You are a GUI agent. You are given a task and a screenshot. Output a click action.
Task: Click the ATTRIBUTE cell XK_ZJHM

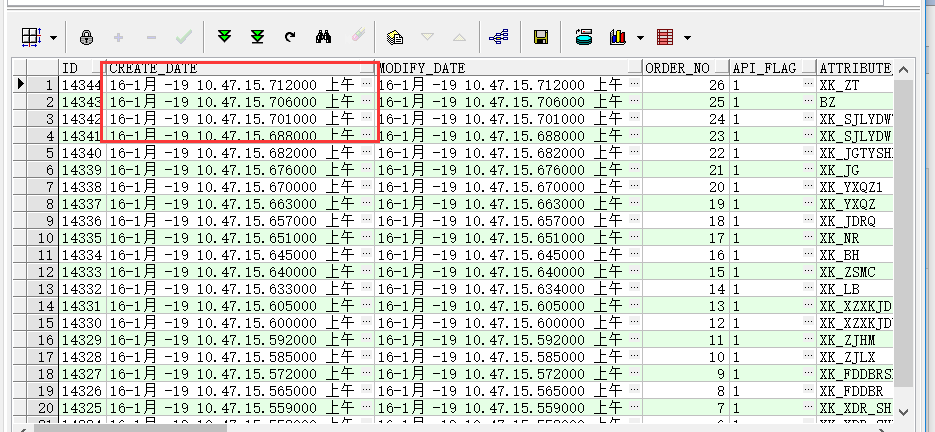[x=855, y=341]
